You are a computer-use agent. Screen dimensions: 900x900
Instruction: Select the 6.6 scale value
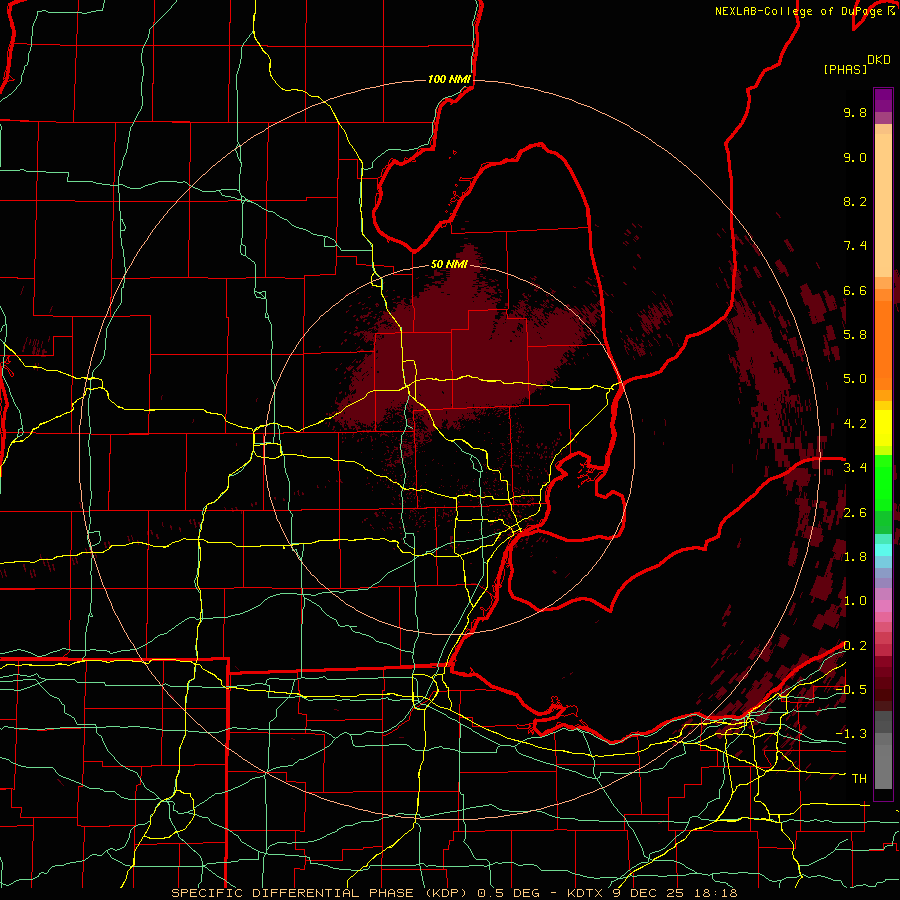coord(855,290)
